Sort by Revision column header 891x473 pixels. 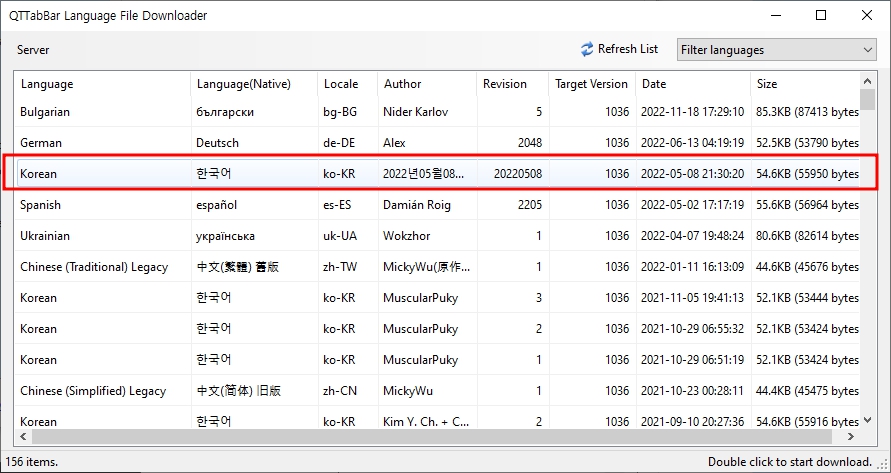tap(513, 84)
